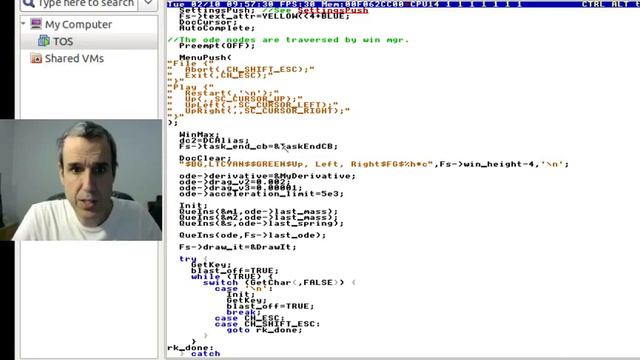This screenshot has height=360, width=640.
Task: Click the Shared VMs folder icon
Action: (36, 58)
